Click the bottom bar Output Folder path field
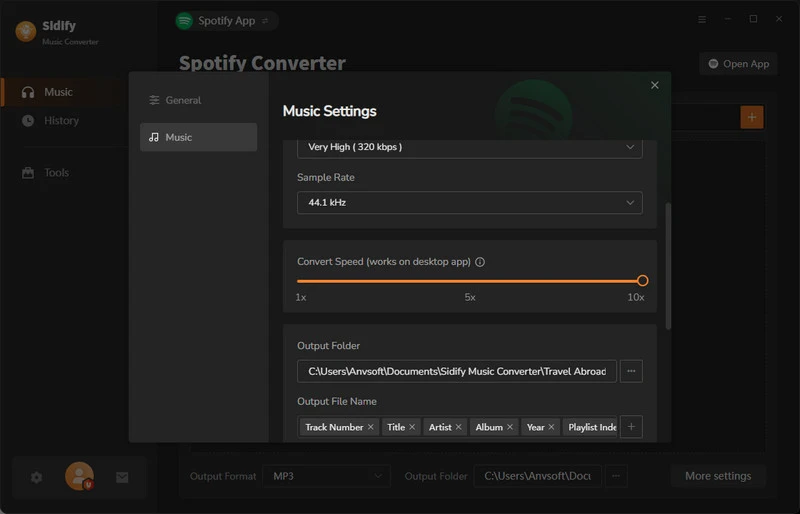Viewport: 800px width, 514px height. 537,476
